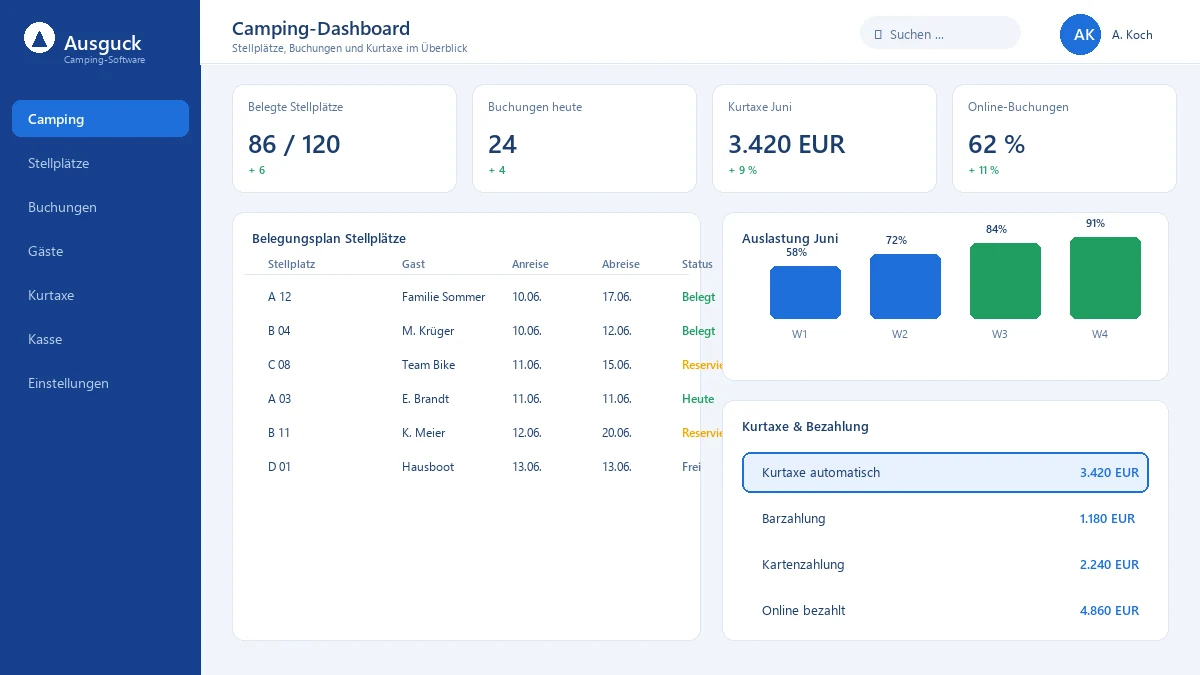The width and height of the screenshot is (1200, 675).
Task: Click the search magnifier icon
Action: click(878, 34)
